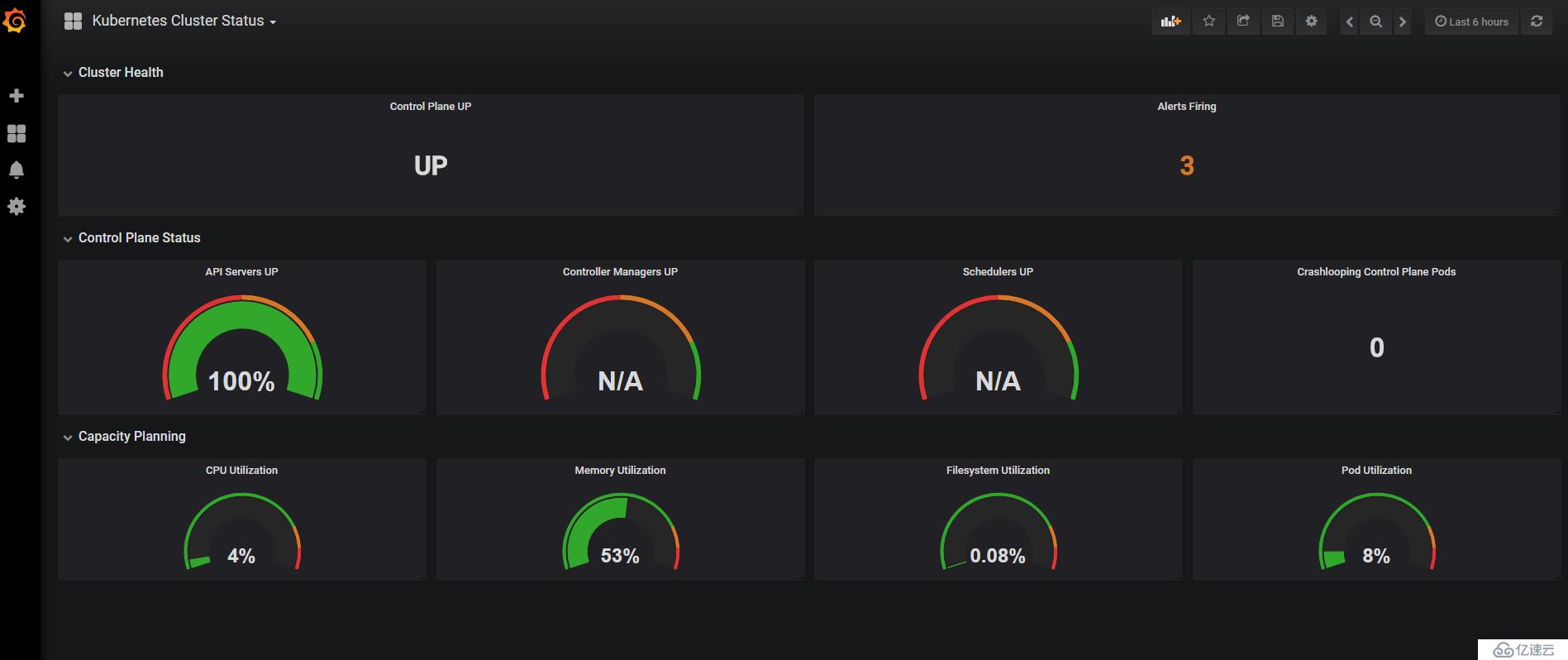Click the Schedulers N/A gauge
This screenshot has height=660, width=1568.
[998, 349]
